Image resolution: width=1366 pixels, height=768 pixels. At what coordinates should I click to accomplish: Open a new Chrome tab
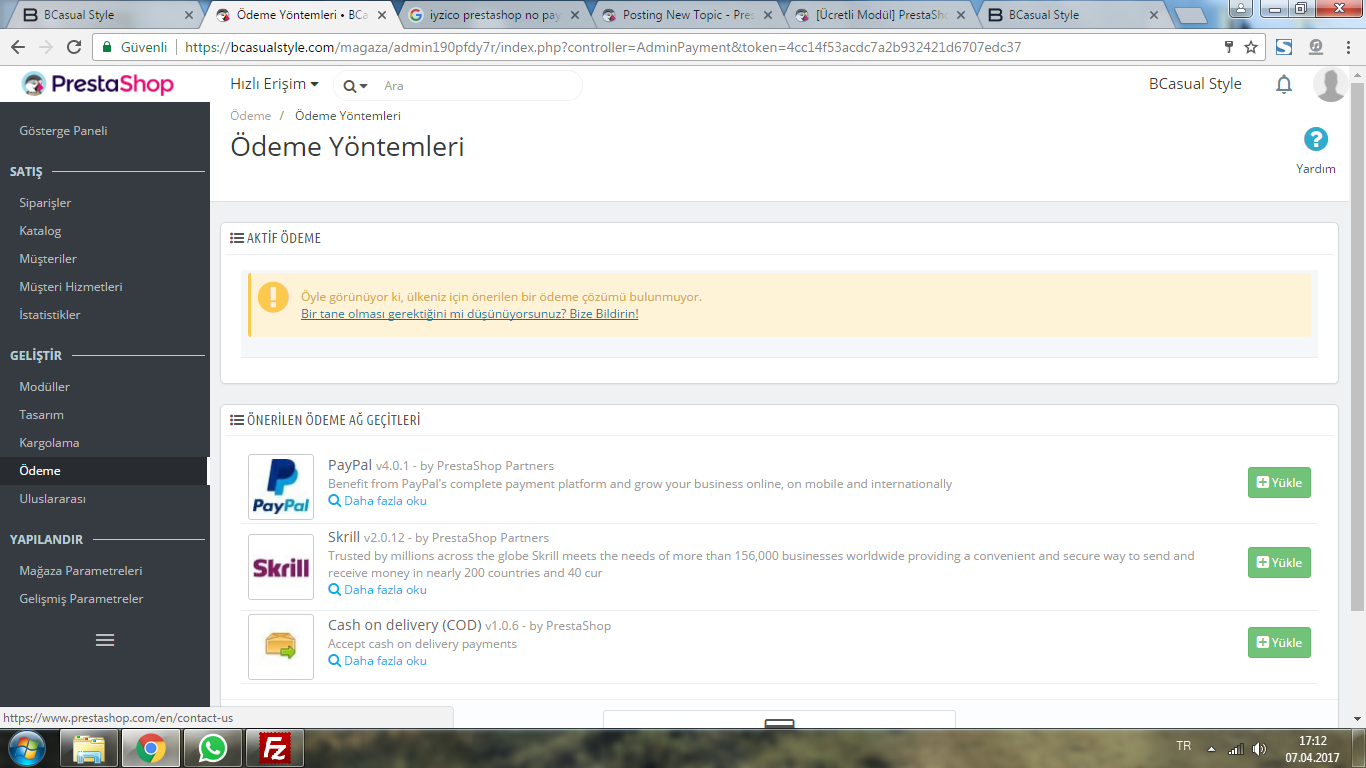coord(1190,16)
